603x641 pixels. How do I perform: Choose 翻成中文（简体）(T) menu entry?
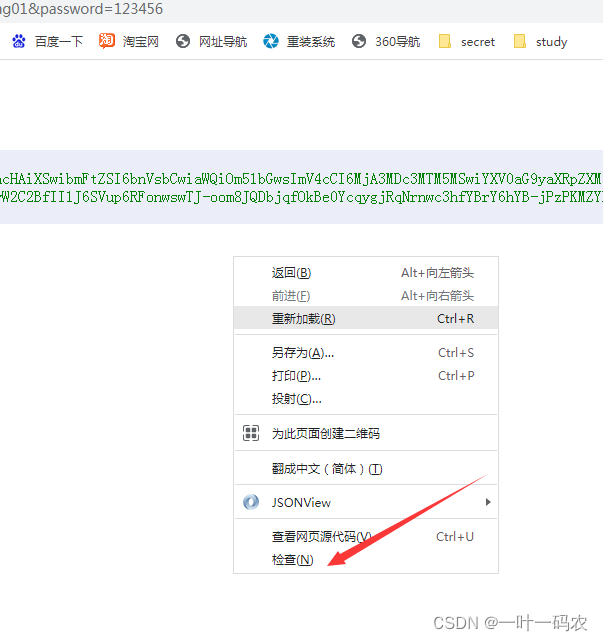(x=366, y=468)
